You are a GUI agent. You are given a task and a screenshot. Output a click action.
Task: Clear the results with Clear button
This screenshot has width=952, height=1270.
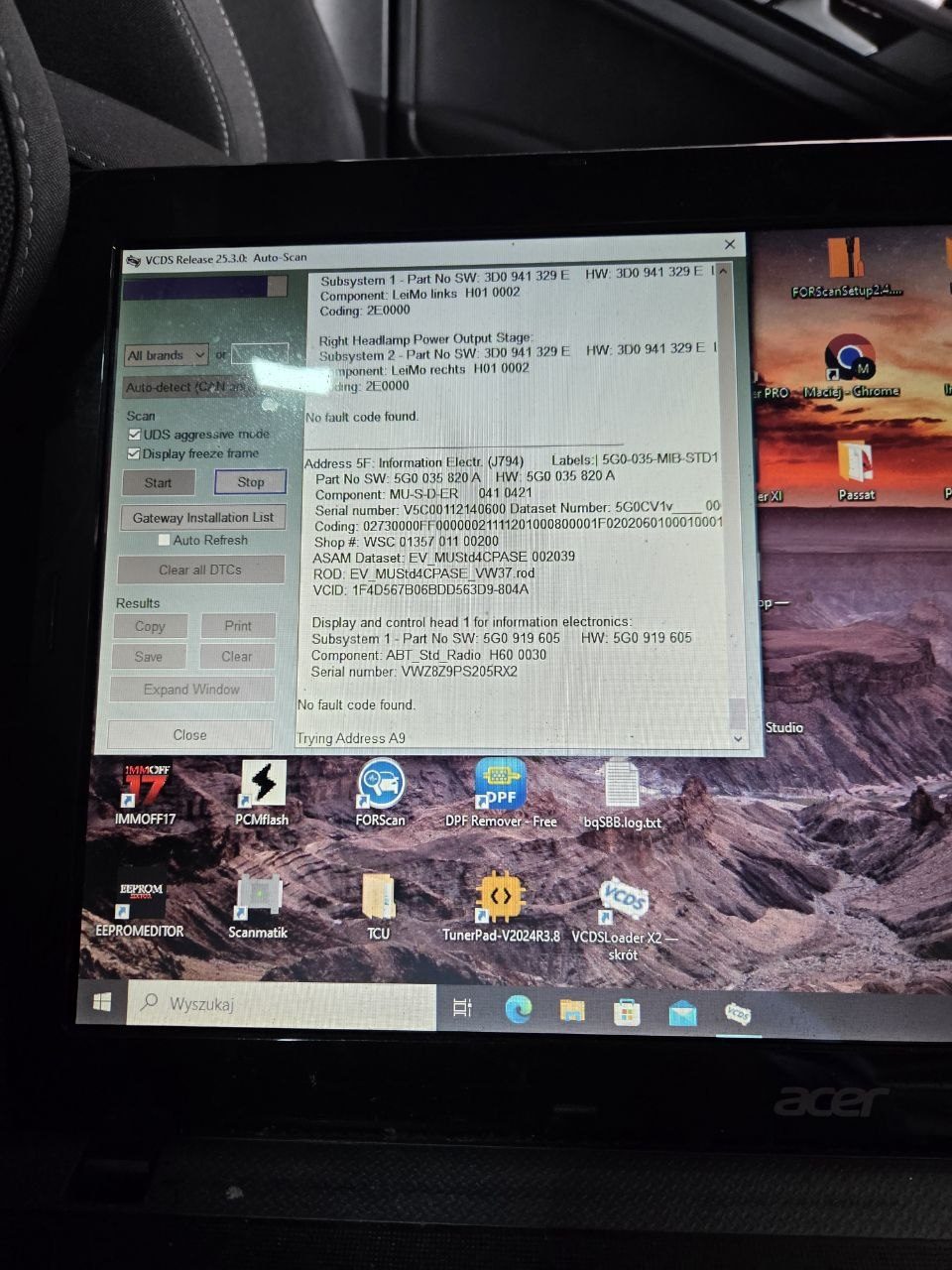[x=237, y=657]
